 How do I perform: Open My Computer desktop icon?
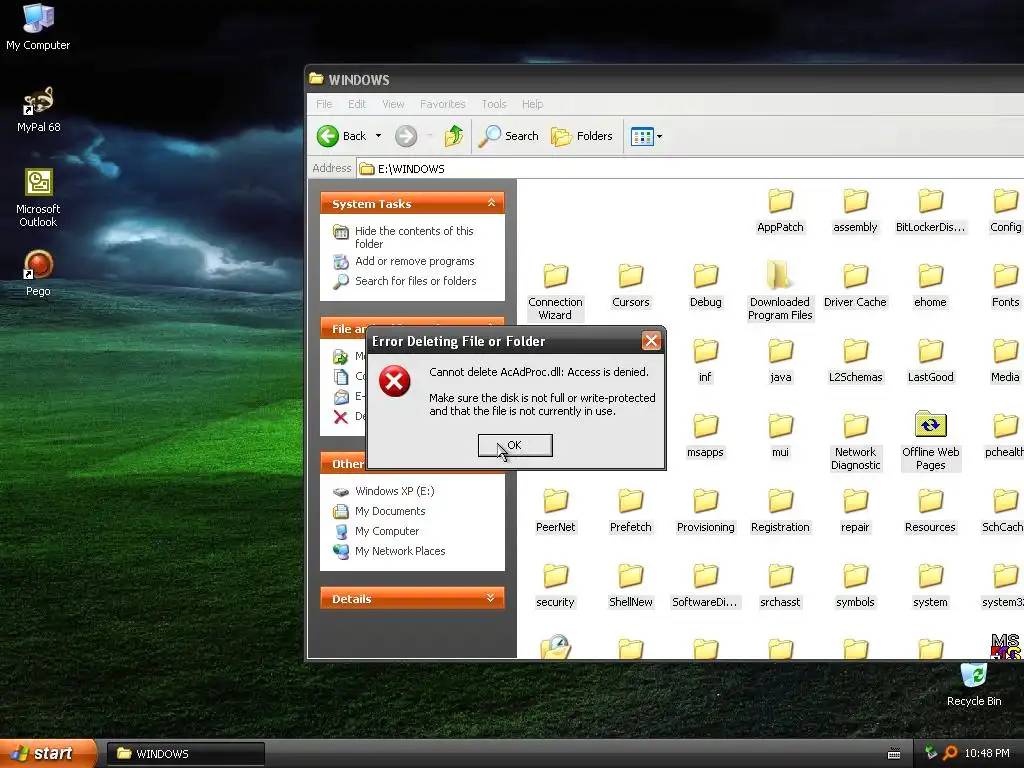[38, 27]
